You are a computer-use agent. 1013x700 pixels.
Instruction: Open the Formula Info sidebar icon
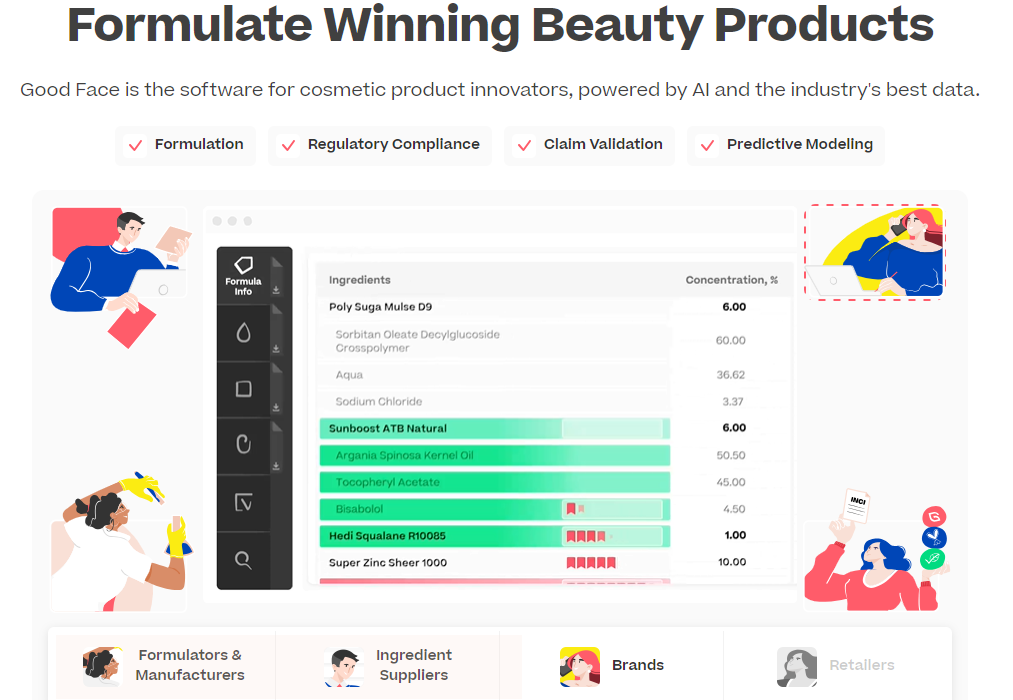[x=244, y=276]
